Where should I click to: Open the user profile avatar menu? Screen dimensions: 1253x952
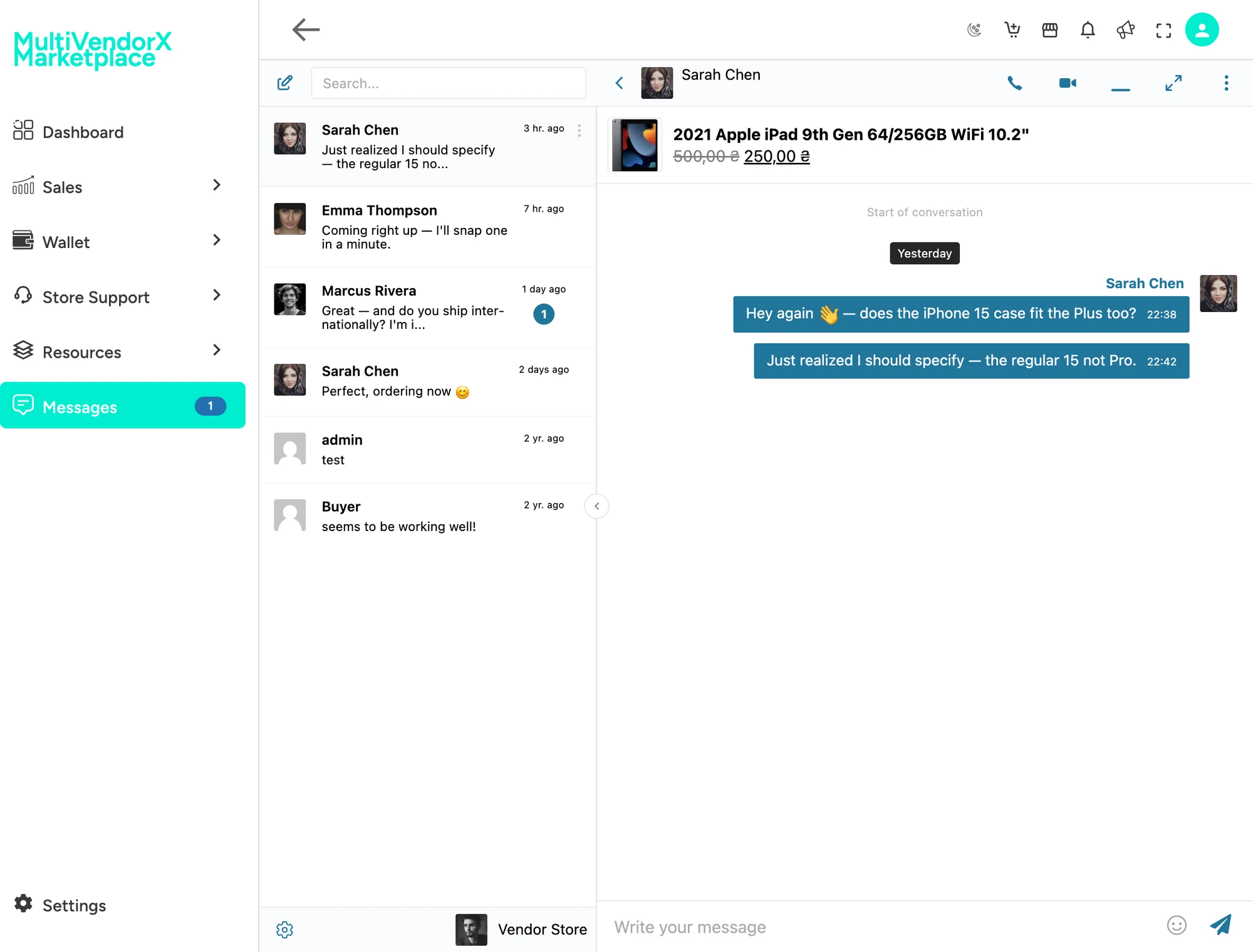click(x=1202, y=29)
